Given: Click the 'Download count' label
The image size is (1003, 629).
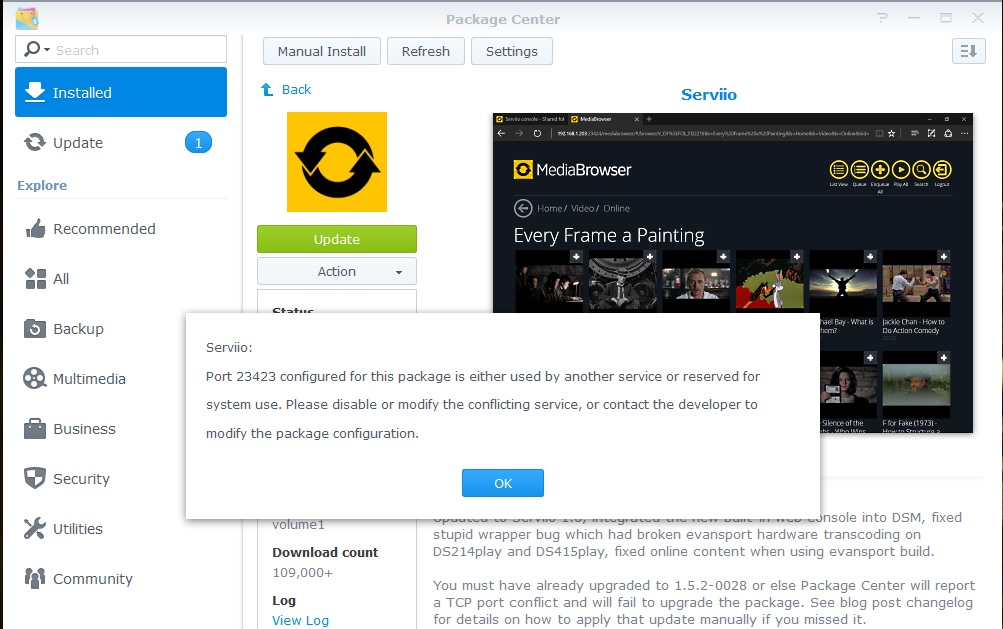Looking at the screenshot, I should 325,552.
